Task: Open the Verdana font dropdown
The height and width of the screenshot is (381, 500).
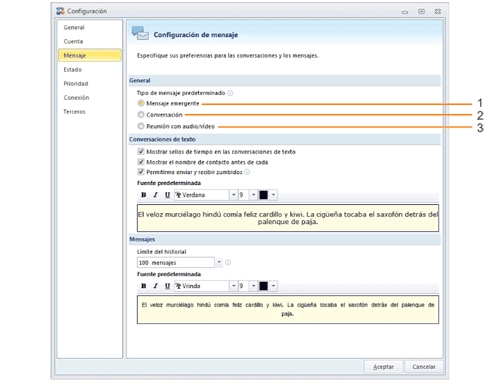Action: pos(233,195)
